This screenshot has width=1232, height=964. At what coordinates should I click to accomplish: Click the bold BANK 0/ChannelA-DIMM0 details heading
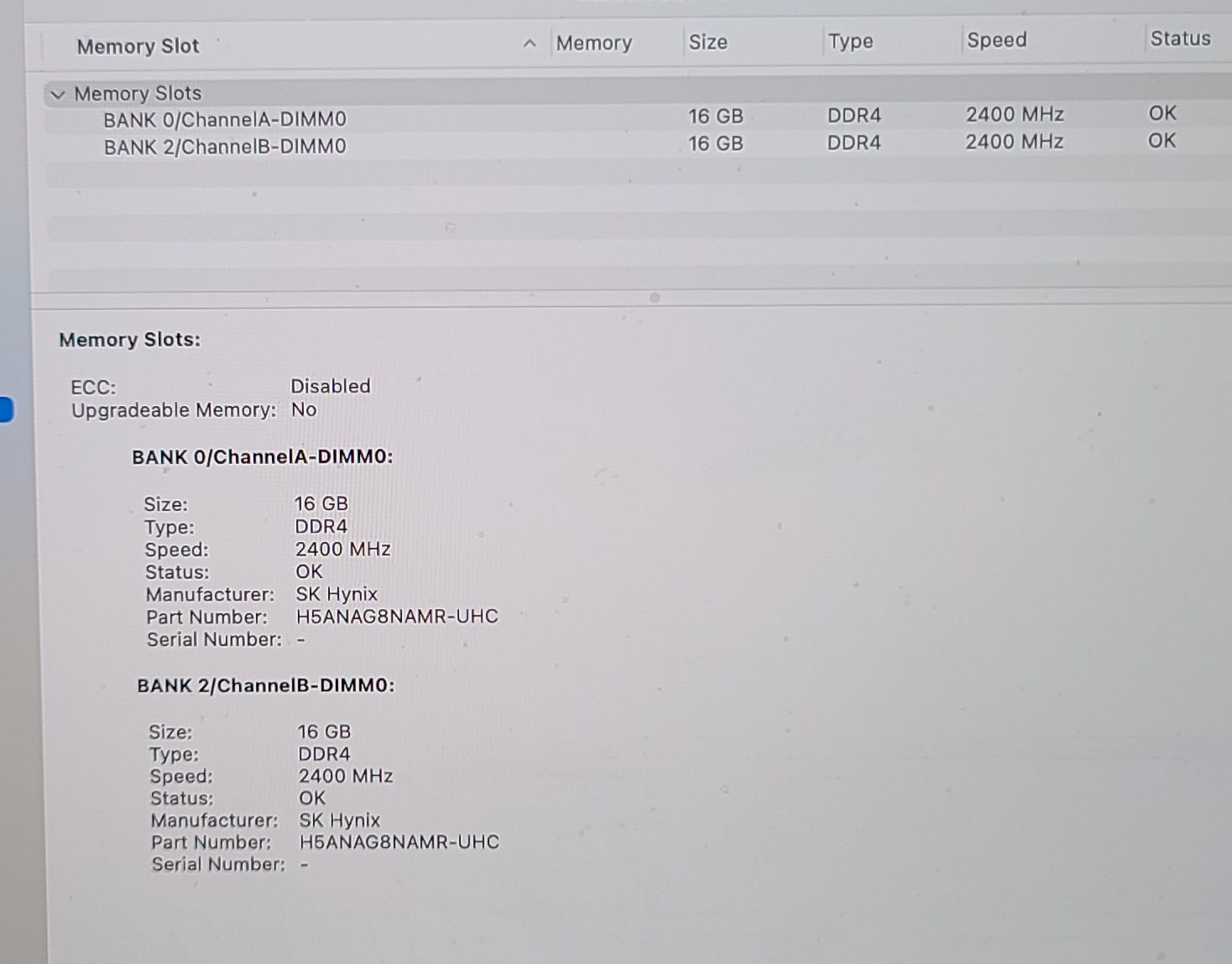(262, 456)
